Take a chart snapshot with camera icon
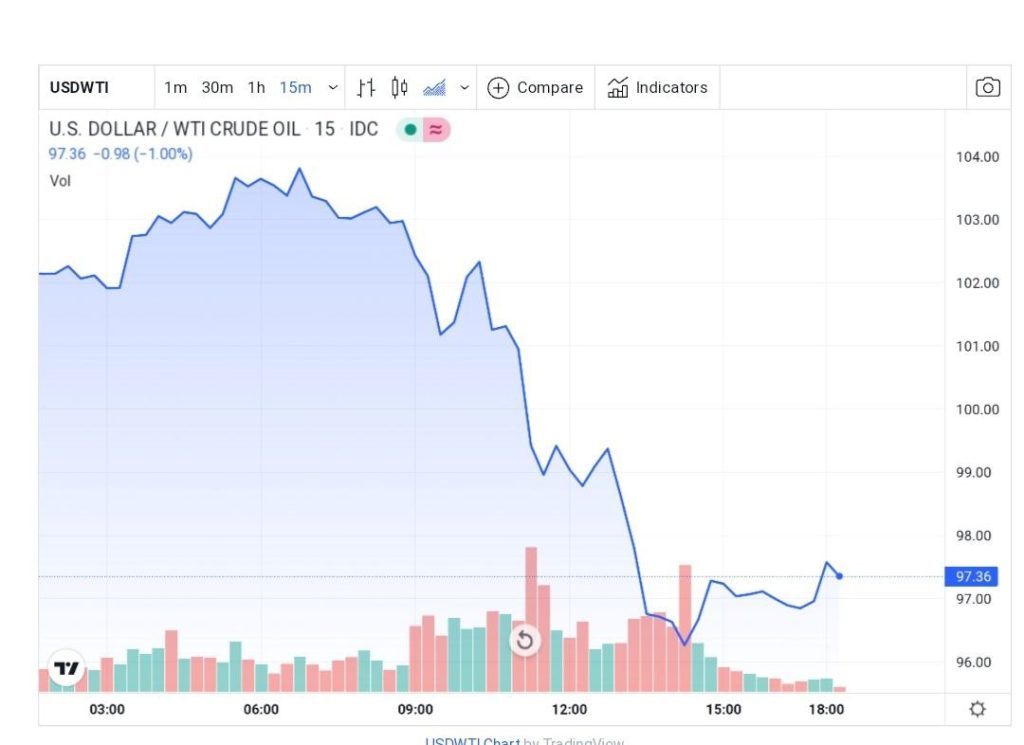This screenshot has height=745, width=1024. (x=987, y=87)
